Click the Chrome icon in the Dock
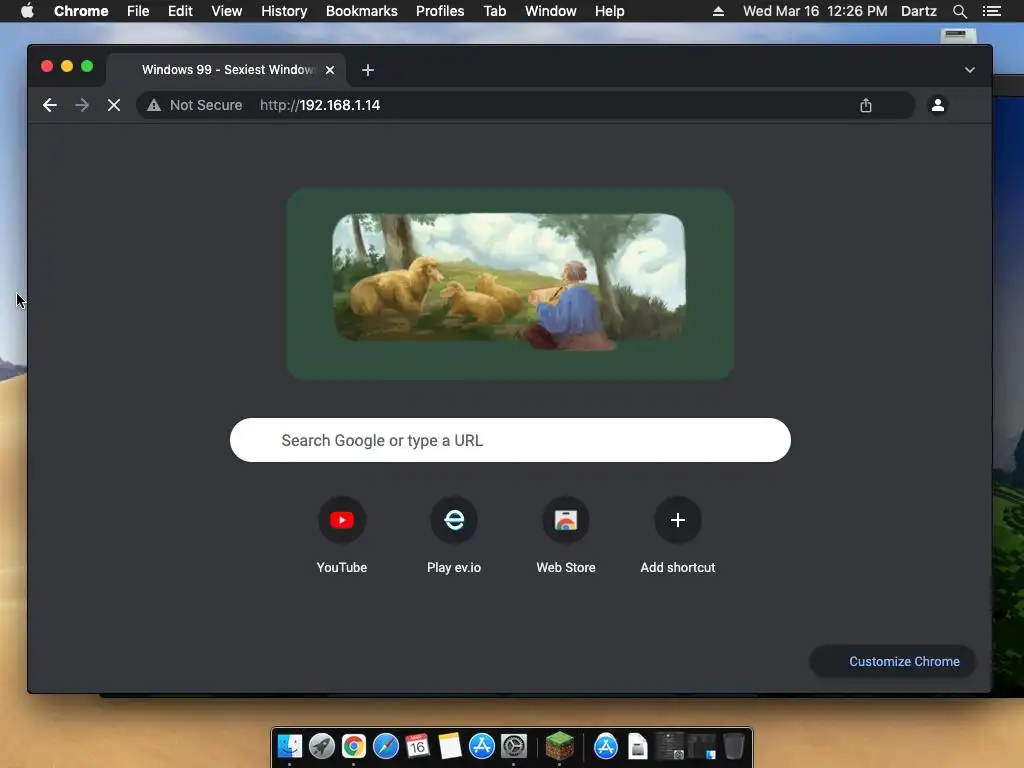The image size is (1024, 768). pyautogui.click(x=353, y=746)
